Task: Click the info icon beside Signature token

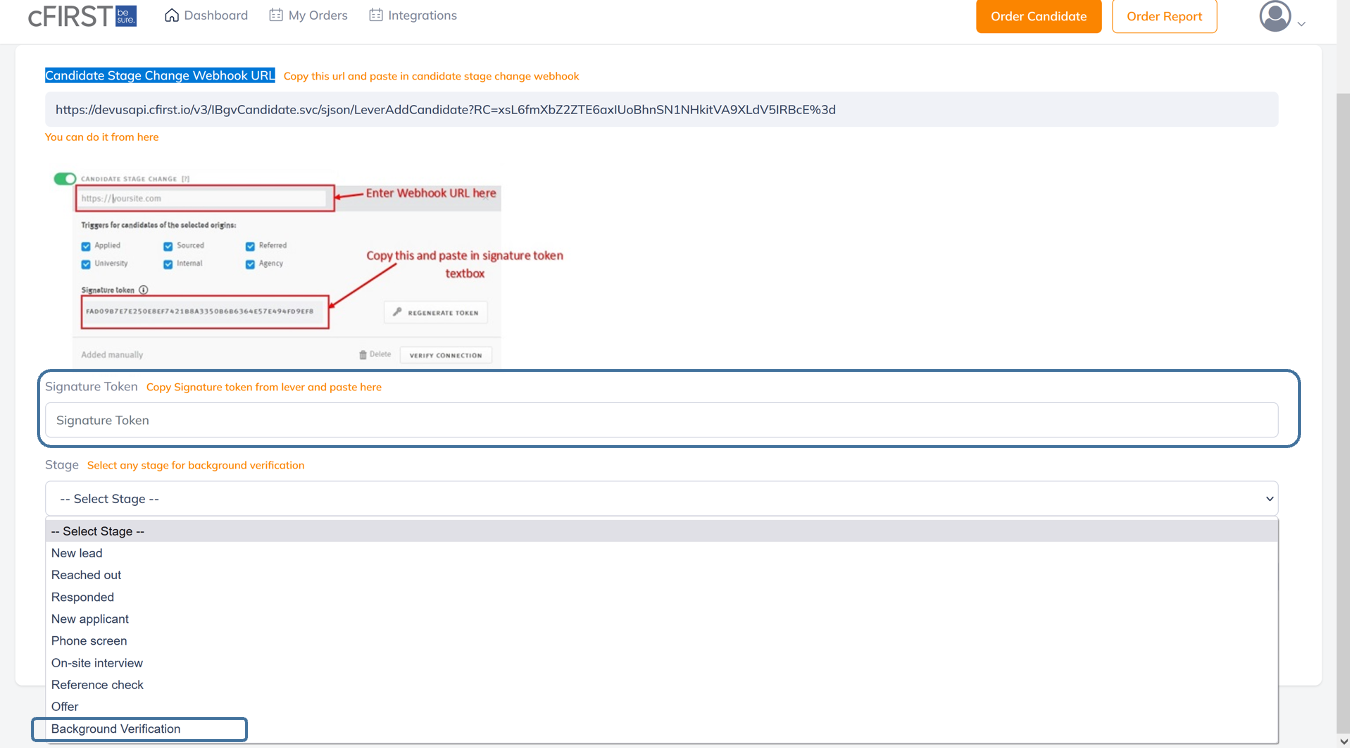Action: pos(143,290)
